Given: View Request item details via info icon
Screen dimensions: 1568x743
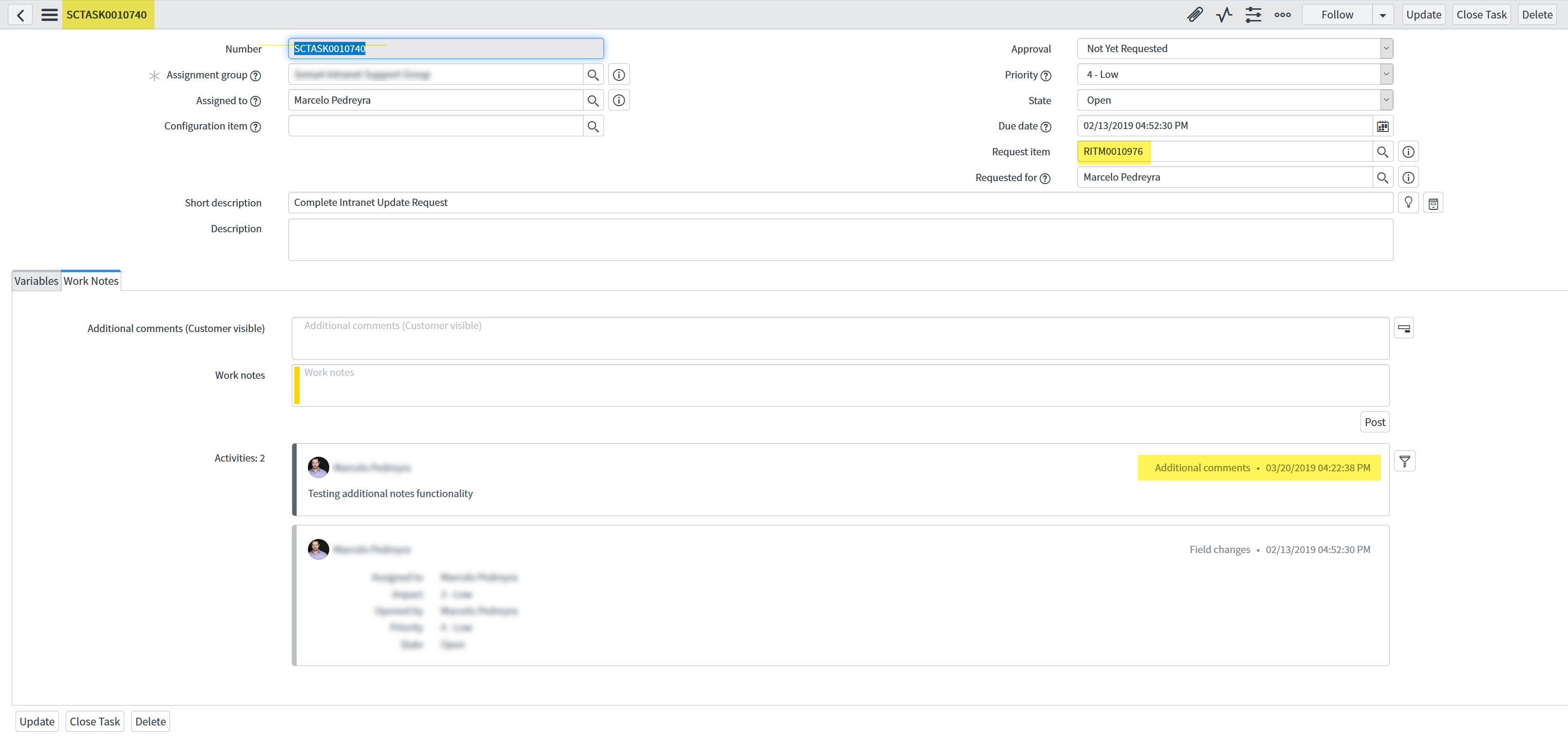Looking at the screenshot, I should point(1409,151).
